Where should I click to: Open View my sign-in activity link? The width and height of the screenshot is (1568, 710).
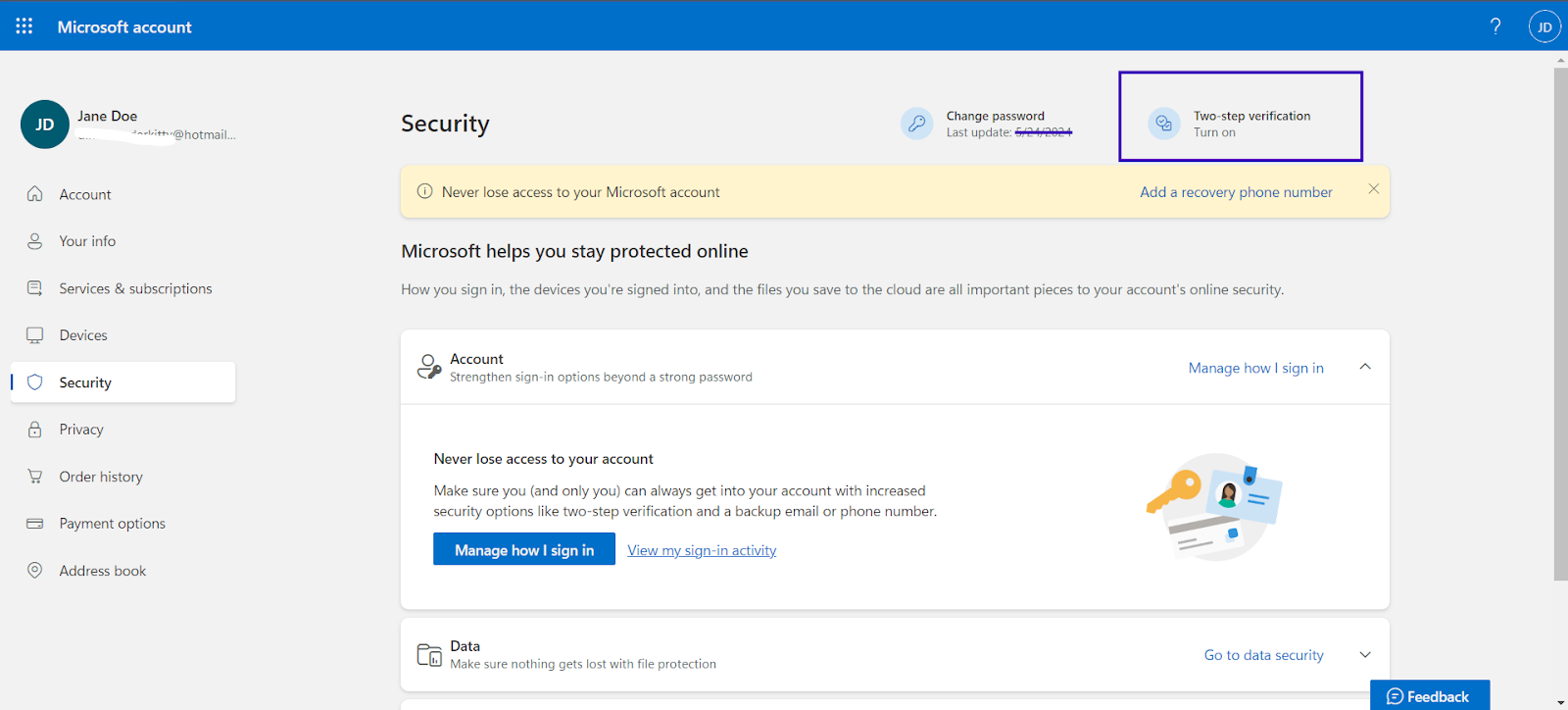(x=702, y=550)
